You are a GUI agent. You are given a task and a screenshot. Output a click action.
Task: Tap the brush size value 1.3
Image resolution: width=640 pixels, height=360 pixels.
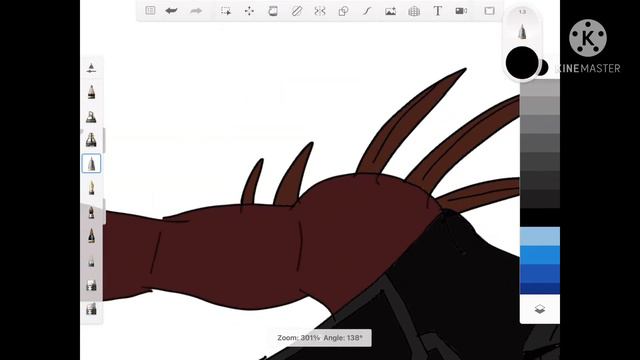tap(522, 12)
